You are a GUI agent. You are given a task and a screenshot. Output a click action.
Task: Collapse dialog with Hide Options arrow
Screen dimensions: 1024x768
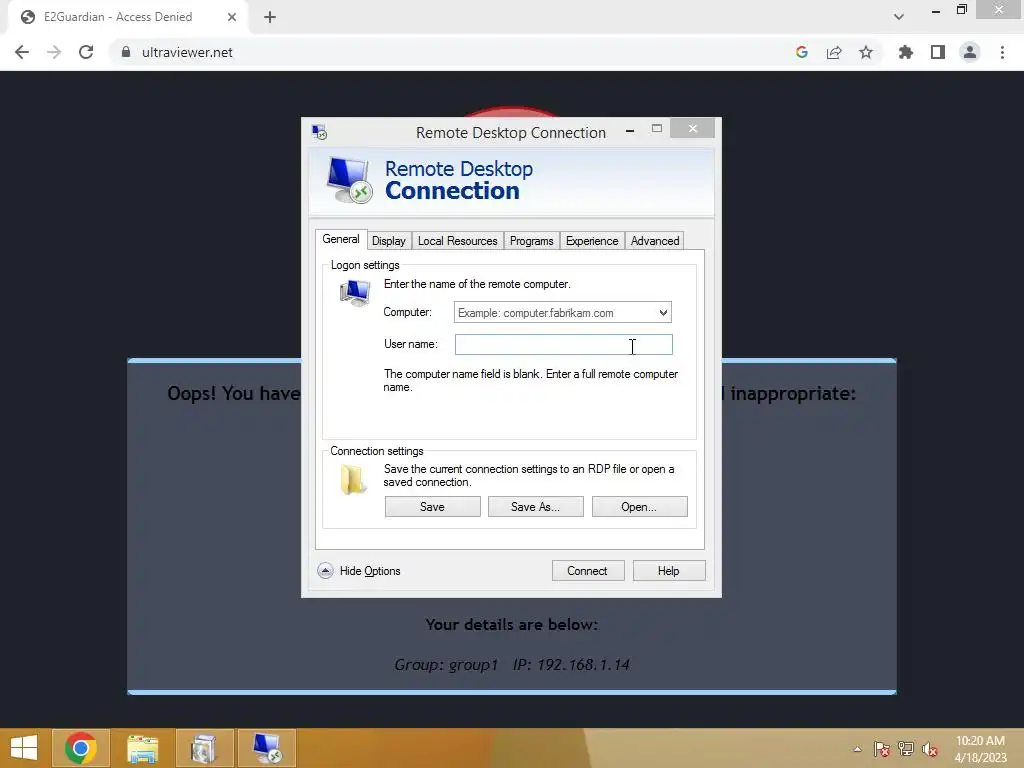(x=325, y=571)
